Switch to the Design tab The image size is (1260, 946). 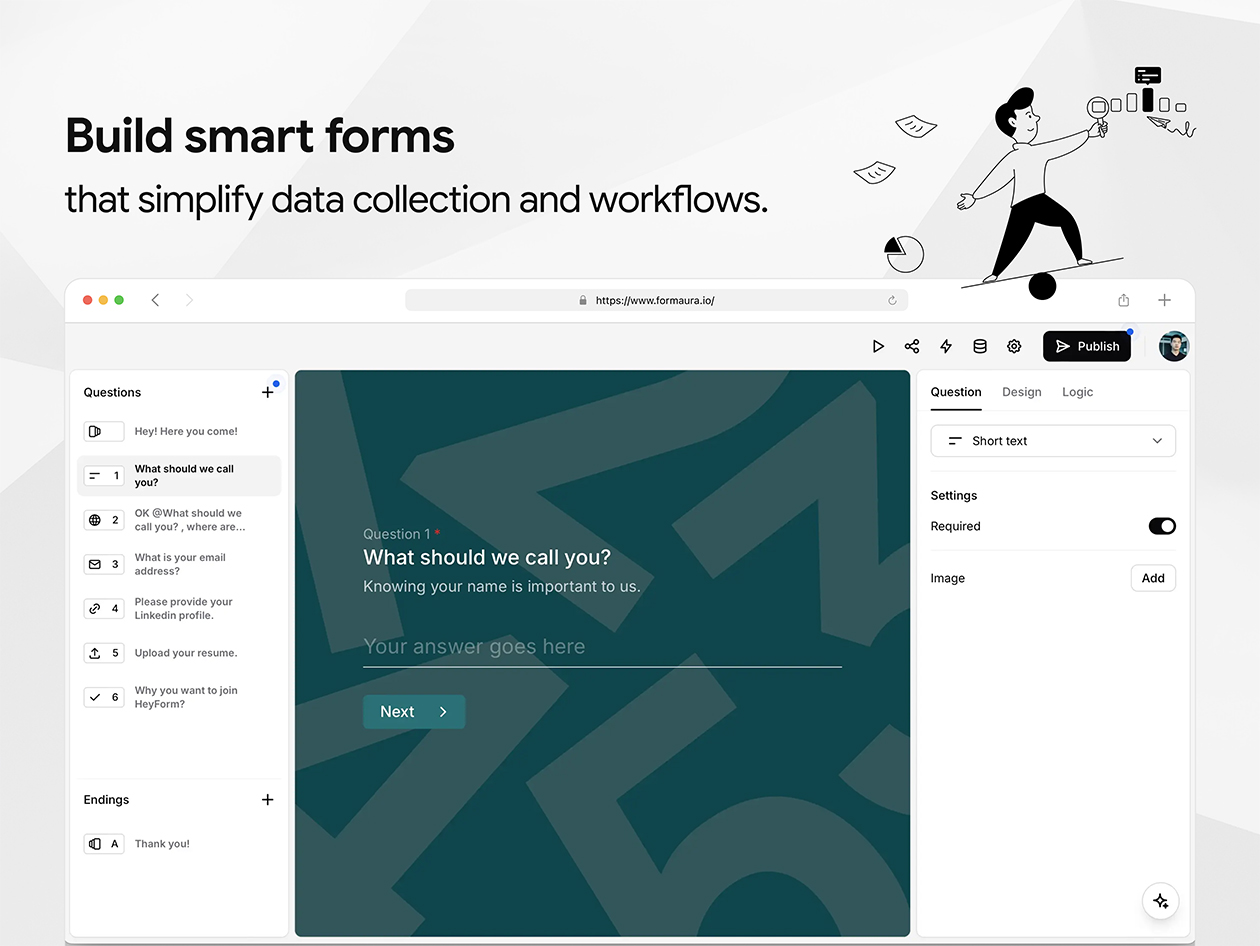click(x=1021, y=392)
